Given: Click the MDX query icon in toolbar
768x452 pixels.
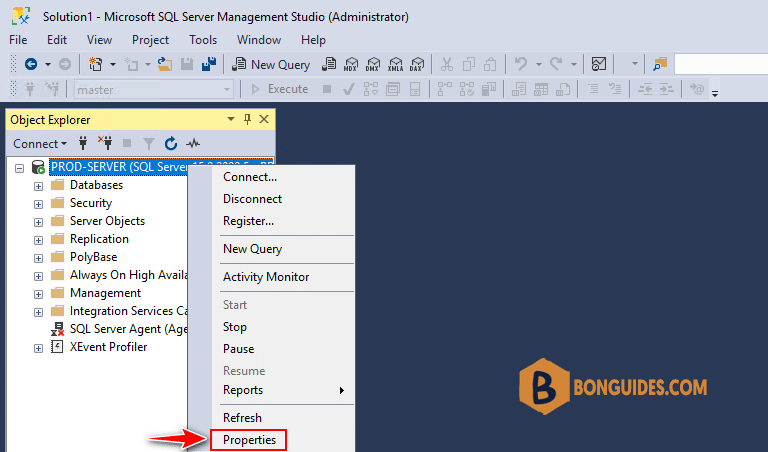Looking at the screenshot, I should (351, 64).
